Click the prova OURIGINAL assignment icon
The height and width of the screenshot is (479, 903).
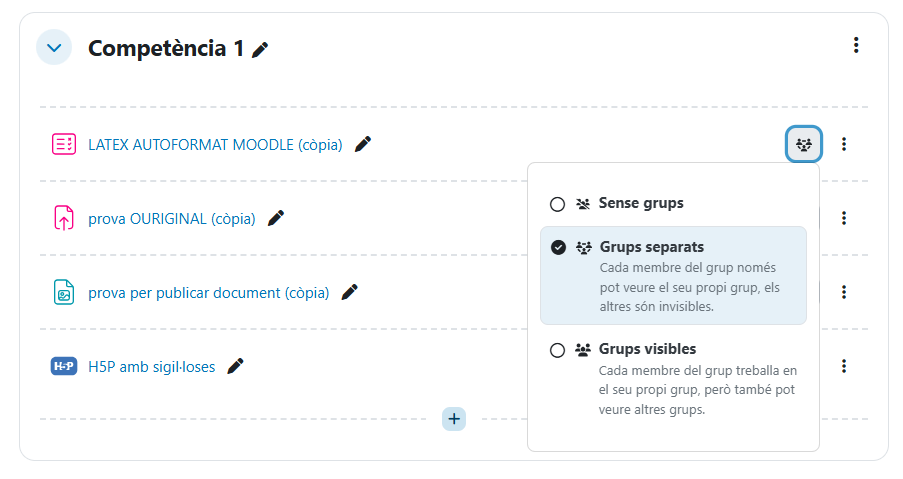63,218
